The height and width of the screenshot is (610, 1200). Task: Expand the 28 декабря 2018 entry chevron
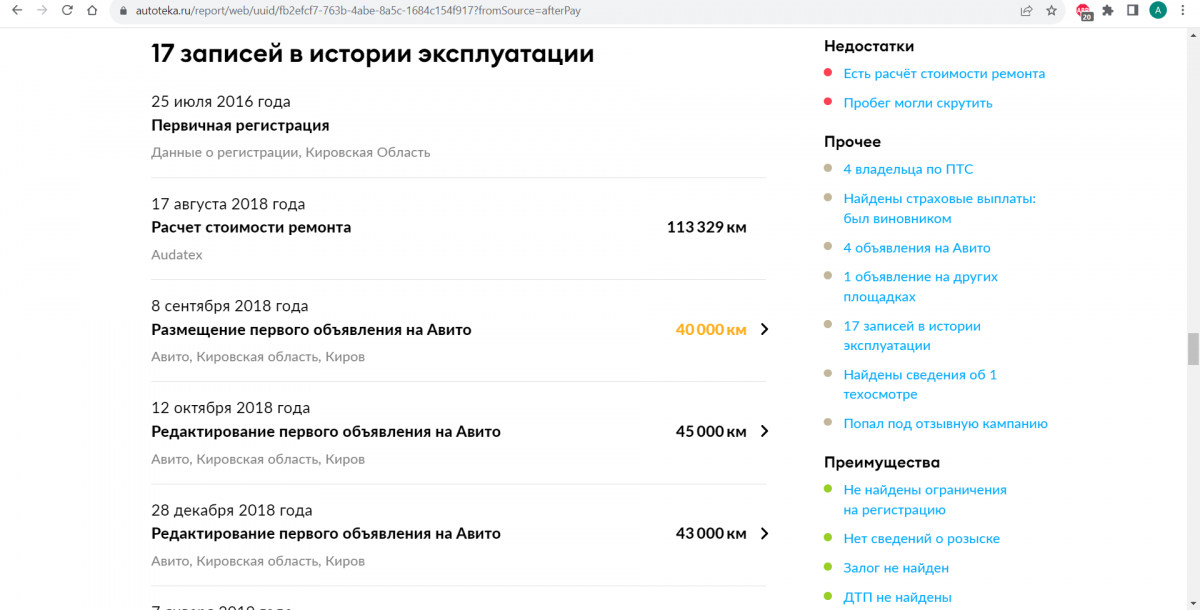764,534
